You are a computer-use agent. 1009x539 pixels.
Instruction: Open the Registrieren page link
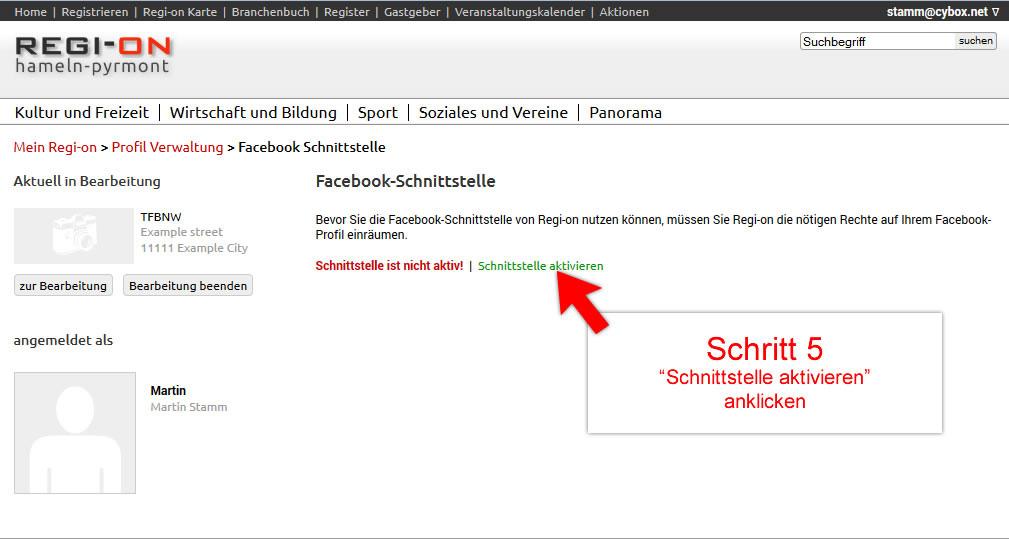95,12
